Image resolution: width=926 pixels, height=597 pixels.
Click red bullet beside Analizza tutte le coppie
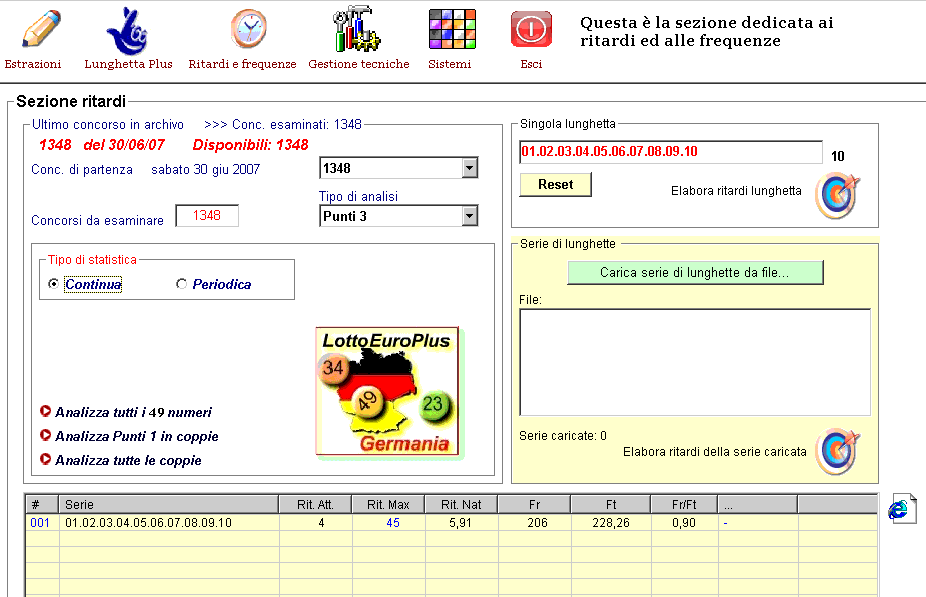45,459
